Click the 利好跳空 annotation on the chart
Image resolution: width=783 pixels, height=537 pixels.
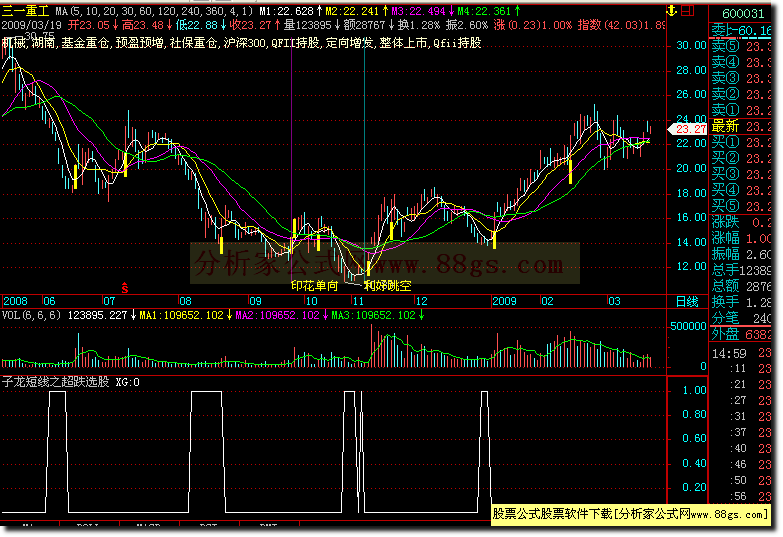[x=388, y=286]
